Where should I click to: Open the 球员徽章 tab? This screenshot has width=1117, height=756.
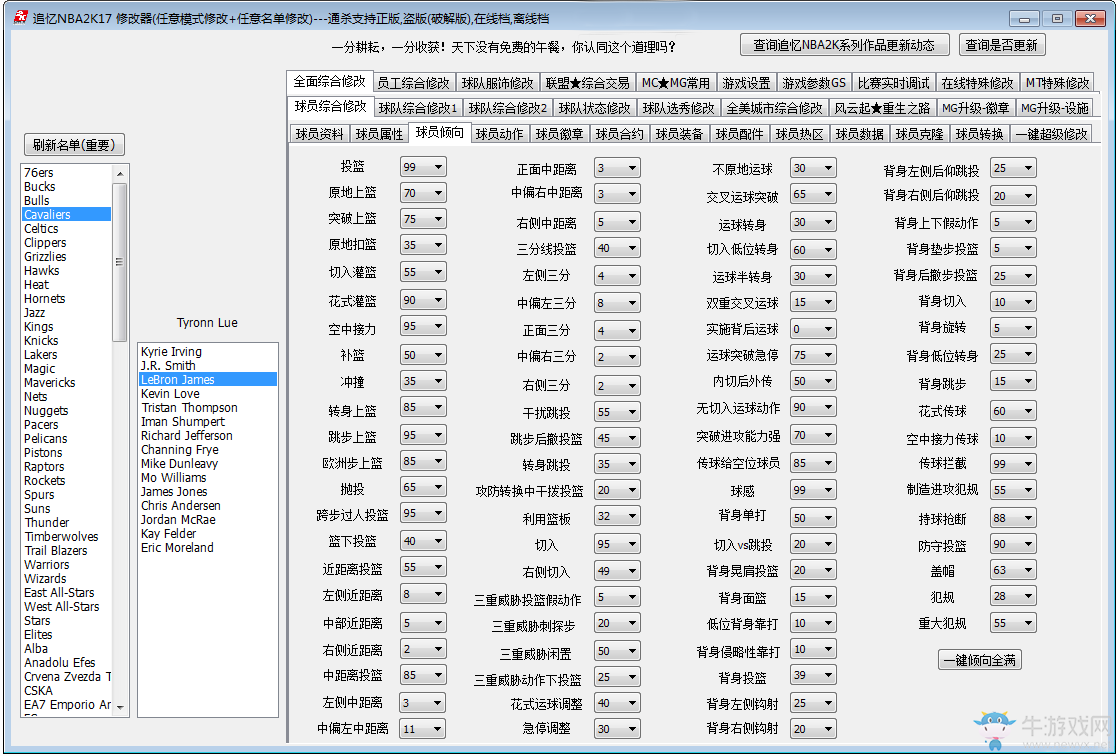click(x=559, y=134)
